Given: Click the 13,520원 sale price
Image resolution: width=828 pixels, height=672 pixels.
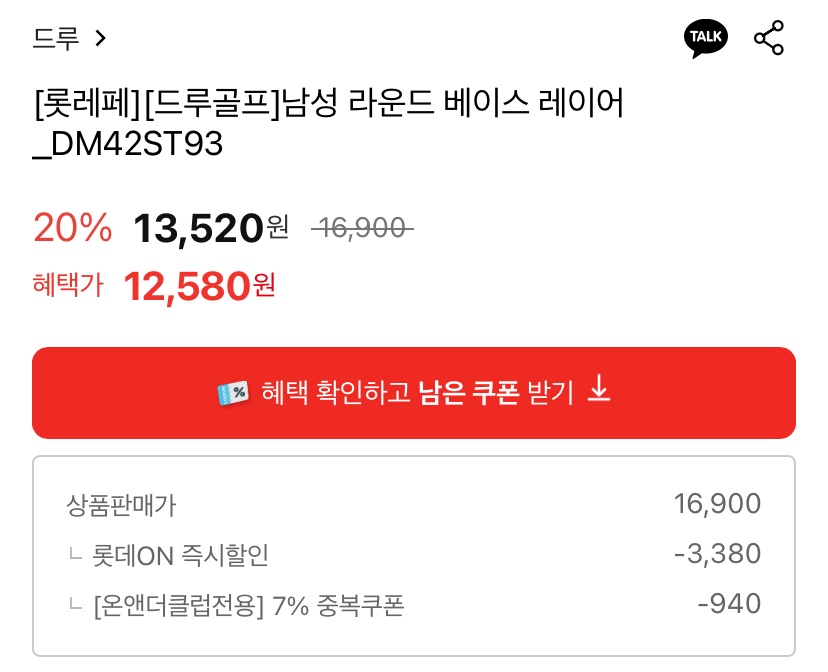Looking at the screenshot, I should [210, 228].
